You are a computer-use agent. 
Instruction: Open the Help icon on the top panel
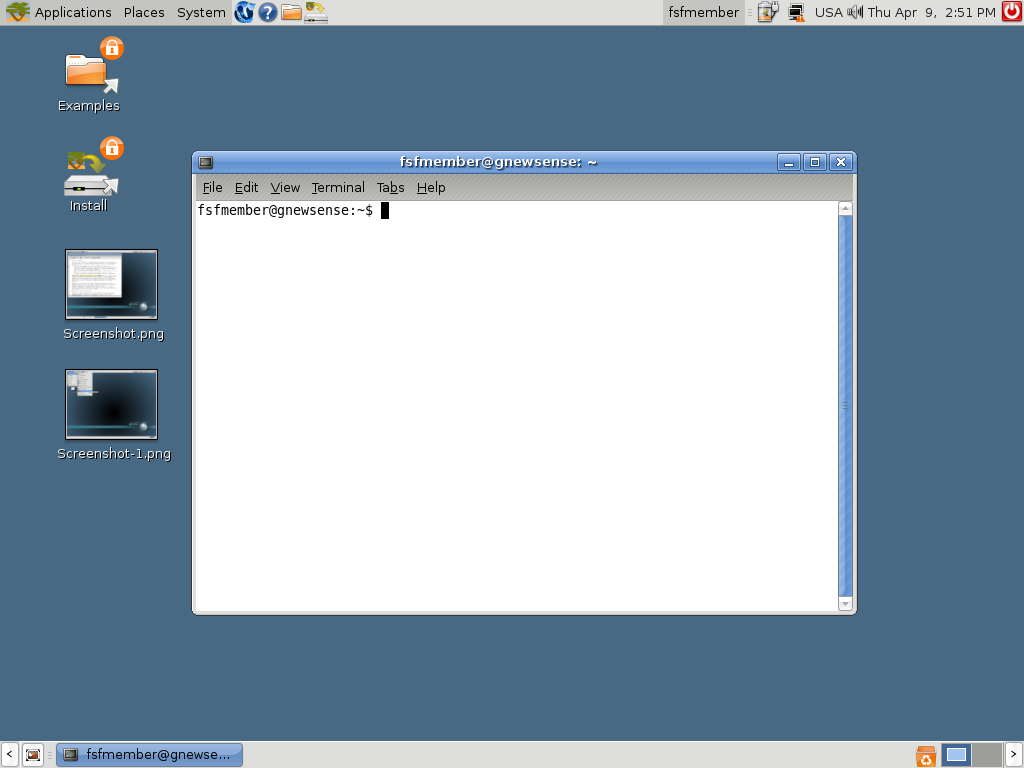tap(267, 12)
